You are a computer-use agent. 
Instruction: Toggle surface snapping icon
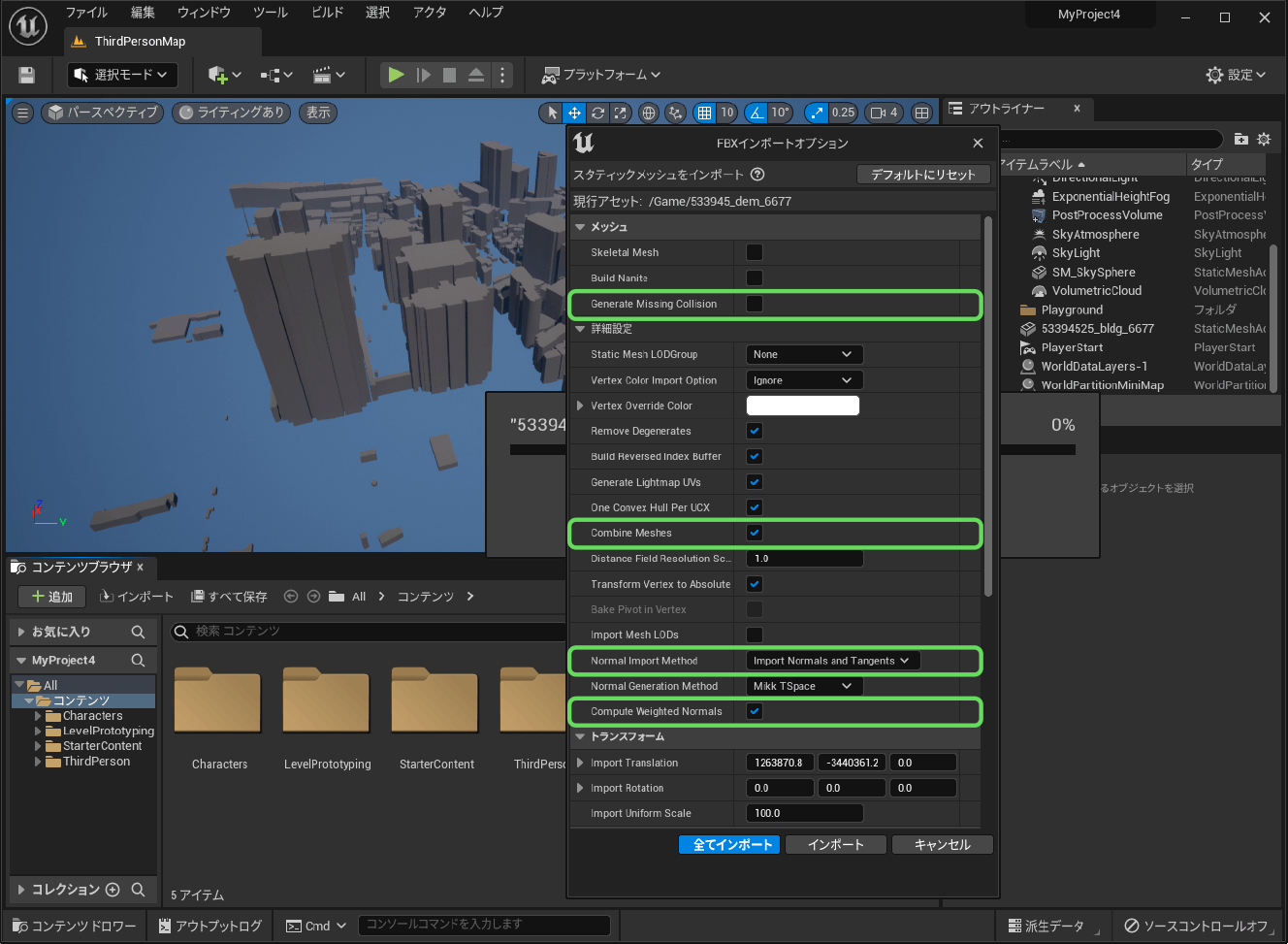pos(676,113)
